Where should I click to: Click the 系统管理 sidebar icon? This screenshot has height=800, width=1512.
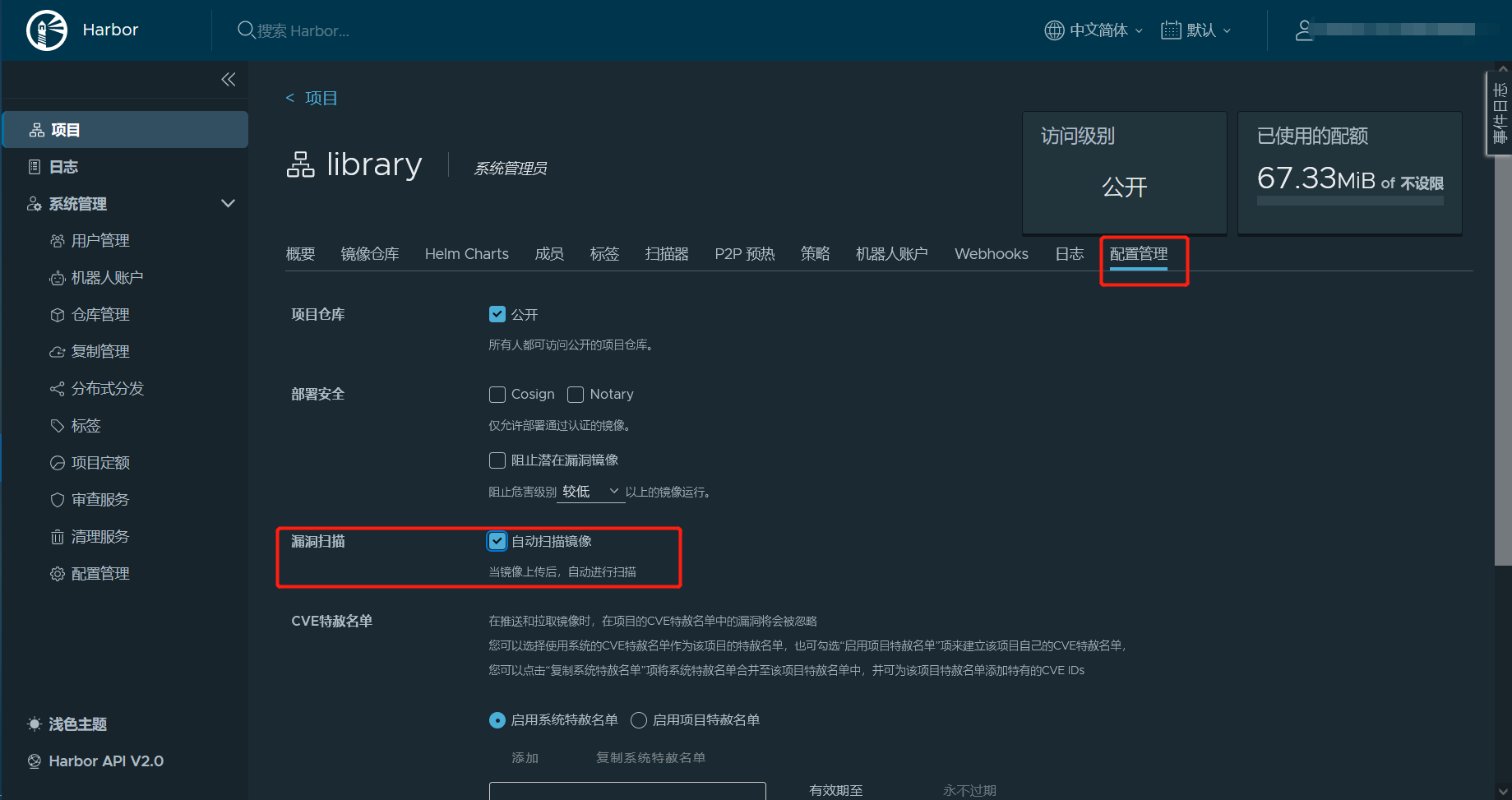click(35, 204)
